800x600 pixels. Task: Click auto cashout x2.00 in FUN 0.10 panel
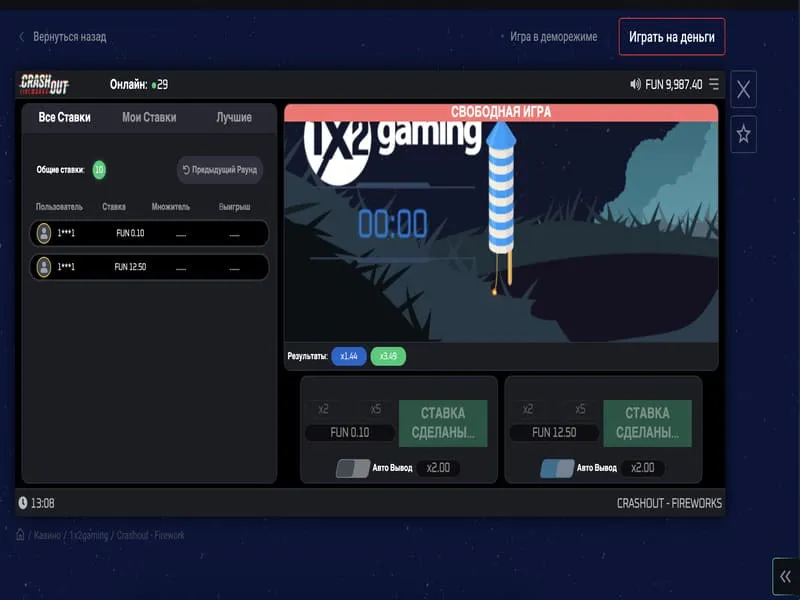coord(438,468)
